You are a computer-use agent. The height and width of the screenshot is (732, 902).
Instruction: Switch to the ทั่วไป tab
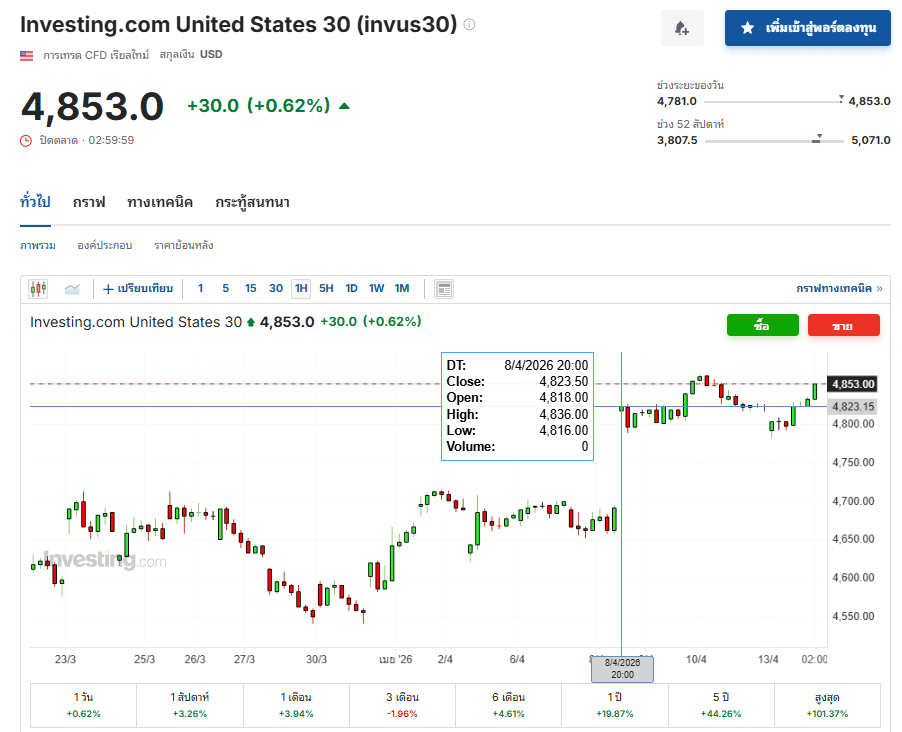click(x=35, y=202)
